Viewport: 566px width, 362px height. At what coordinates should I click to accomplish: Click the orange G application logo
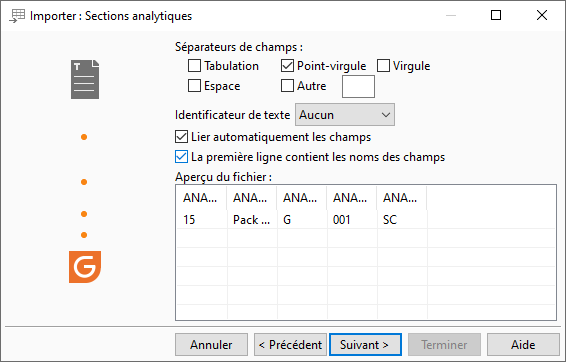point(85,267)
